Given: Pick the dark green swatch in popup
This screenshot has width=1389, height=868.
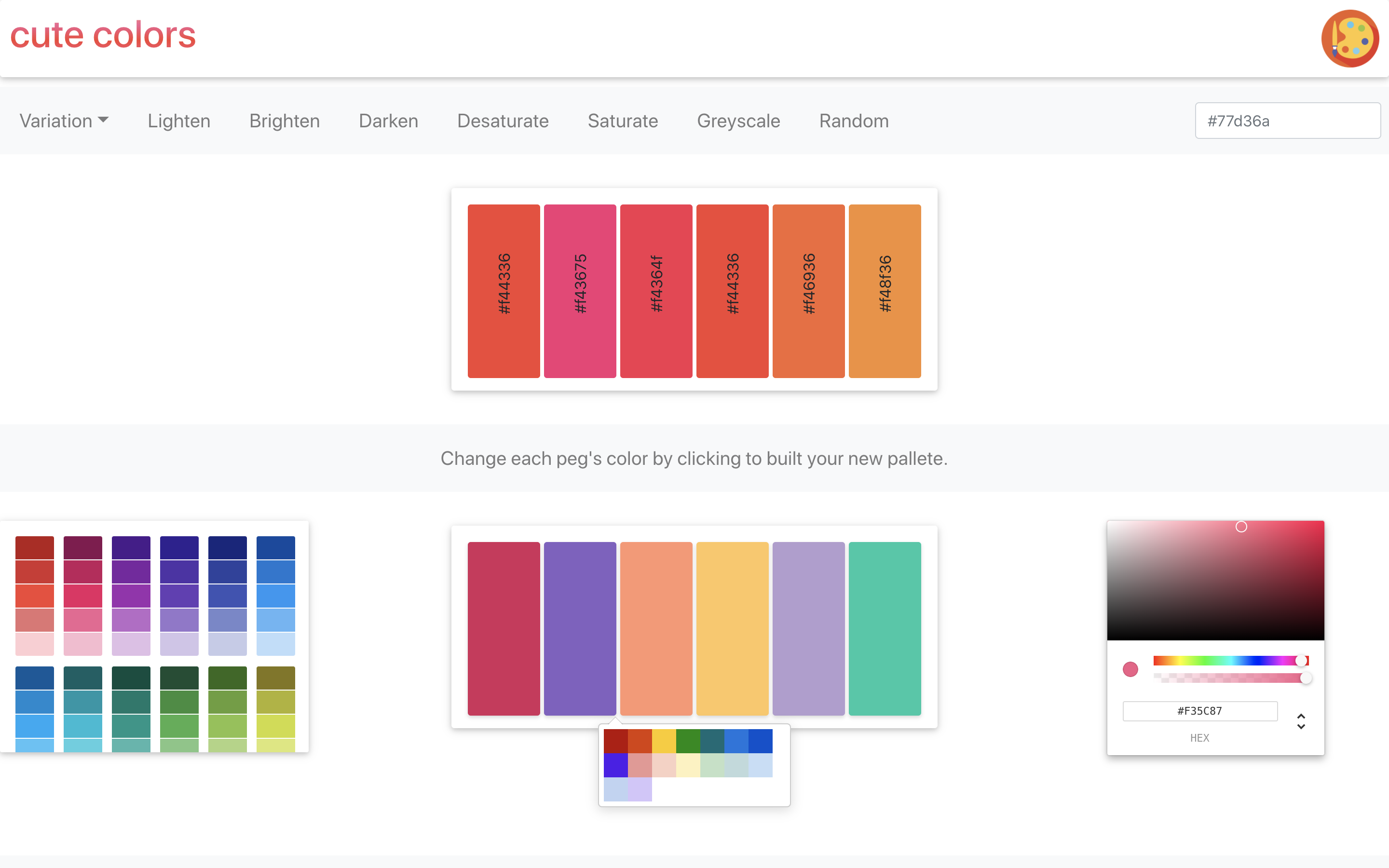Looking at the screenshot, I should click(688, 741).
